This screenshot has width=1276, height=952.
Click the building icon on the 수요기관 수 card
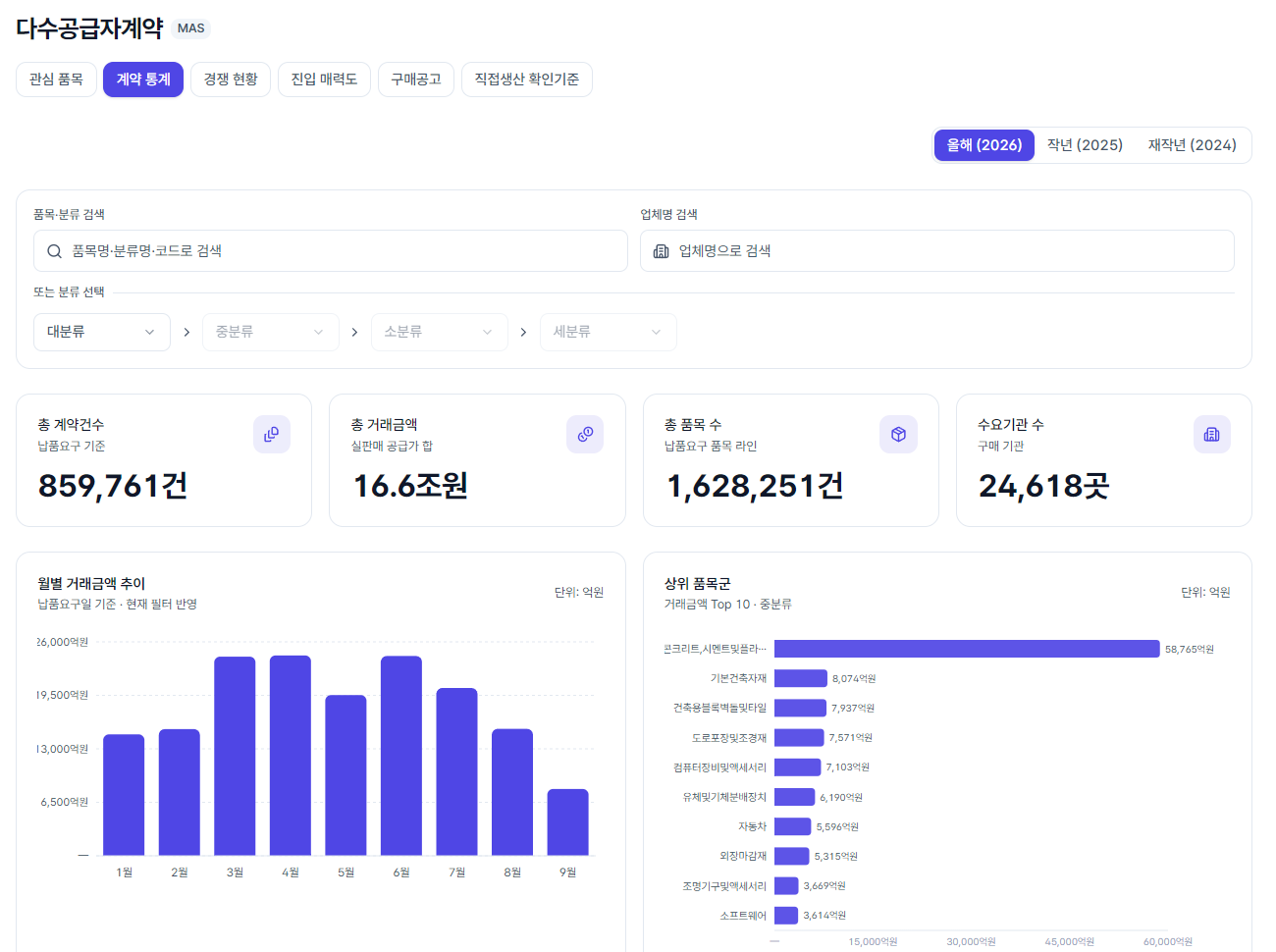1212,435
